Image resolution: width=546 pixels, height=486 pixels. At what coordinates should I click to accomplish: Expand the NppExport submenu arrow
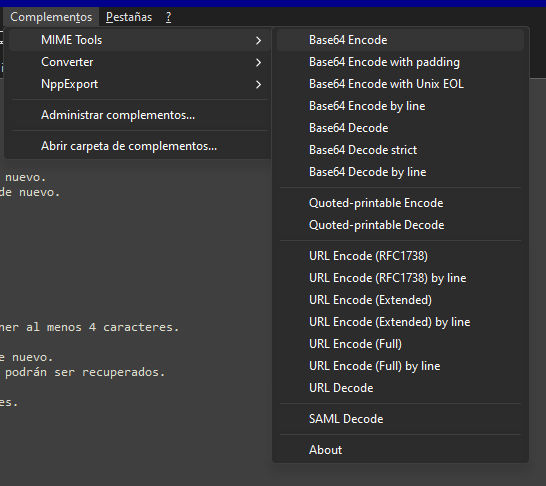pos(258,84)
